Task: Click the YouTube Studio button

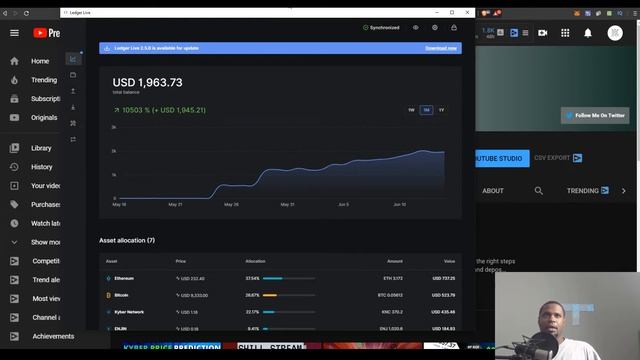Action: coord(502,158)
